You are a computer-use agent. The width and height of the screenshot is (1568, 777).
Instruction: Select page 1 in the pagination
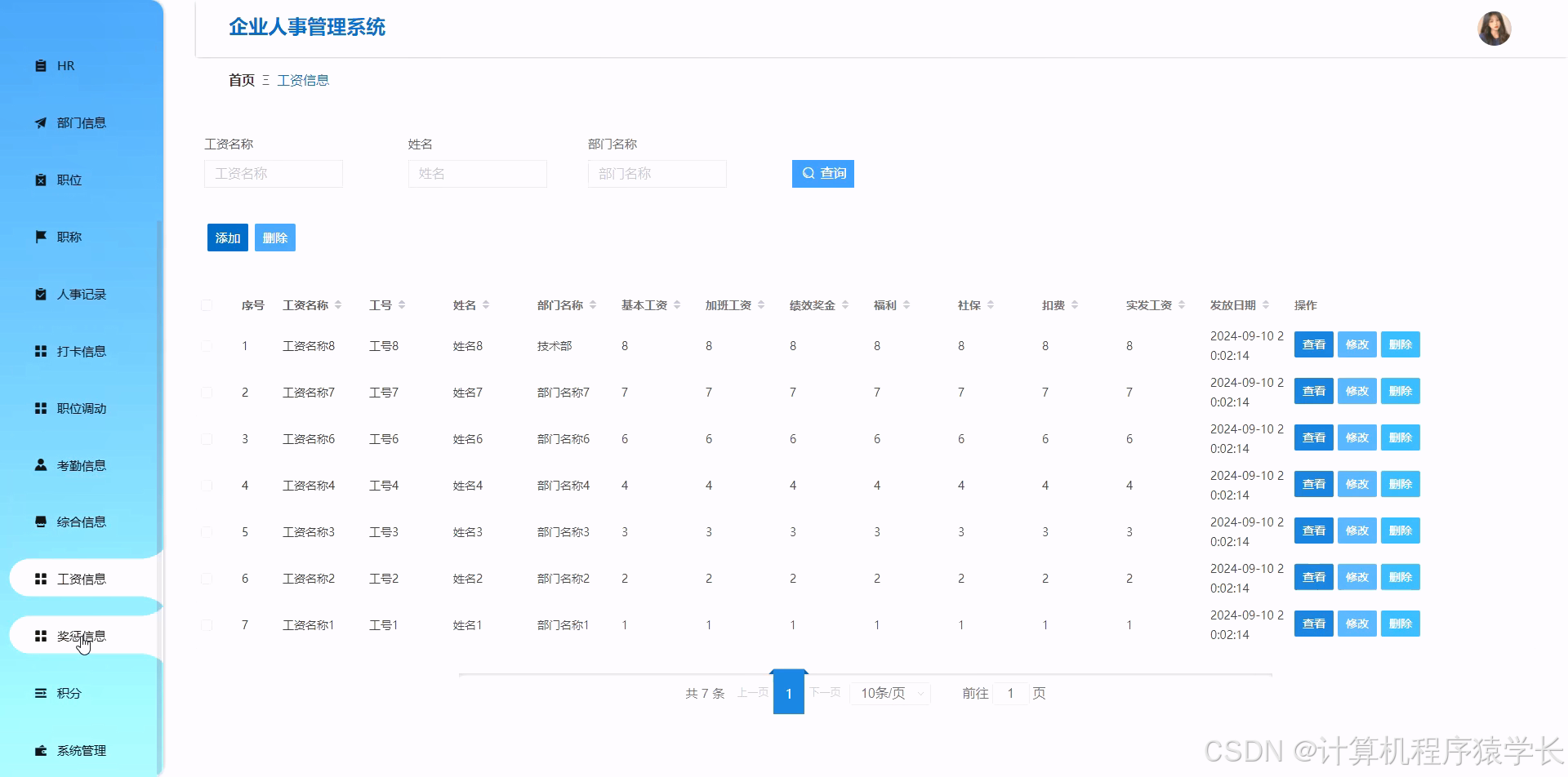click(x=788, y=692)
